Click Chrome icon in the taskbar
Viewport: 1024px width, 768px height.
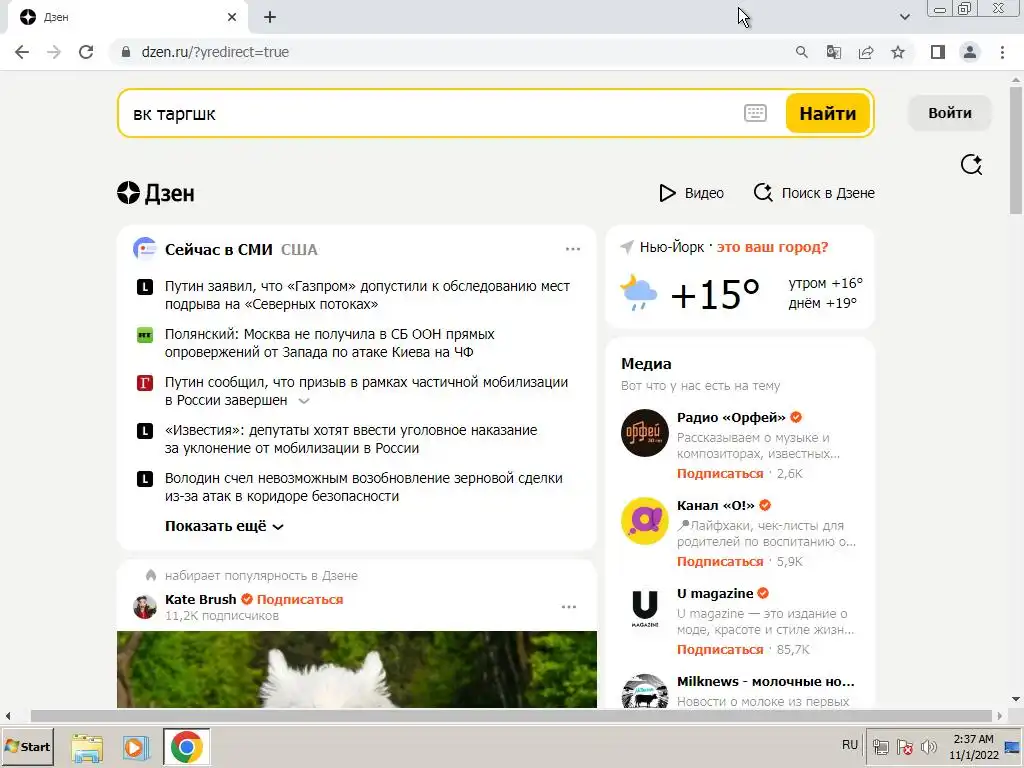[187, 747]
